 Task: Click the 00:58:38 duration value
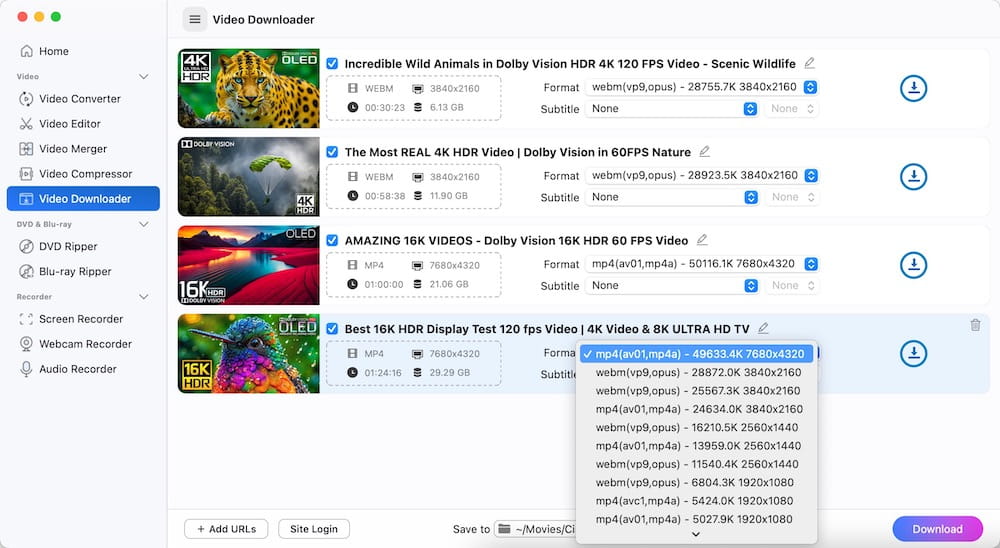385,196
